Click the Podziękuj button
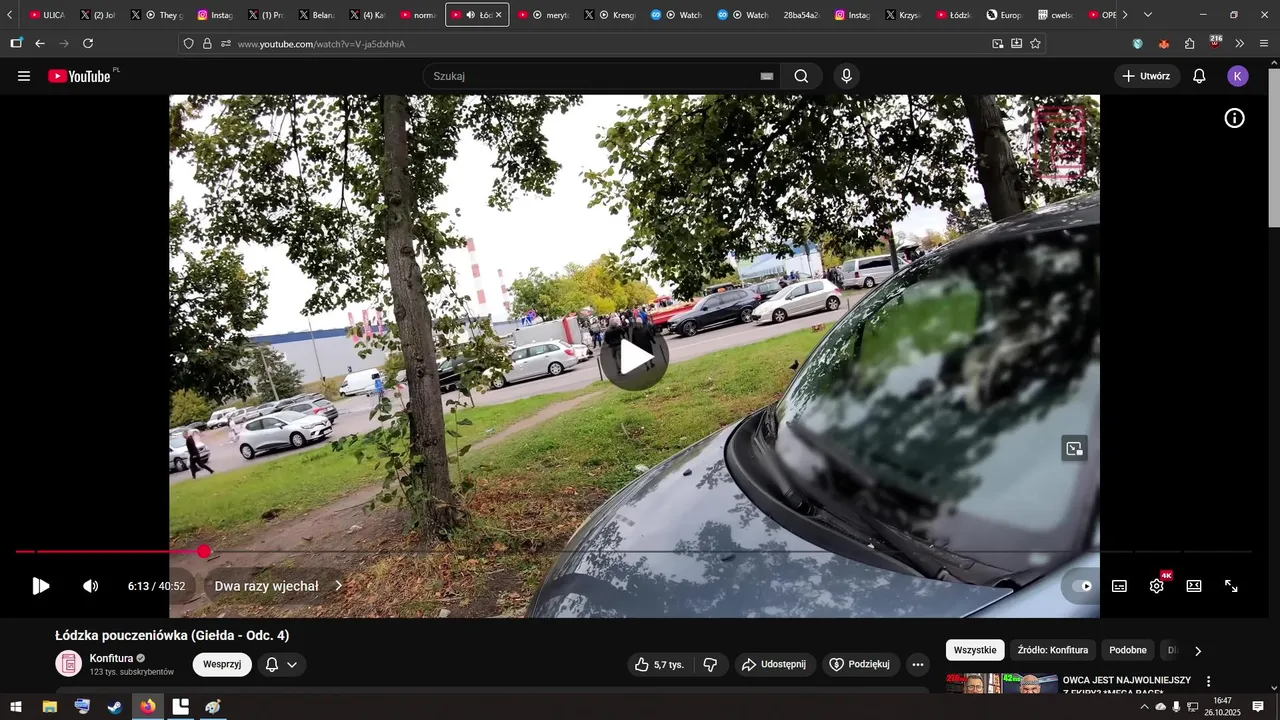1280x720 pixels. pos(861,664)
